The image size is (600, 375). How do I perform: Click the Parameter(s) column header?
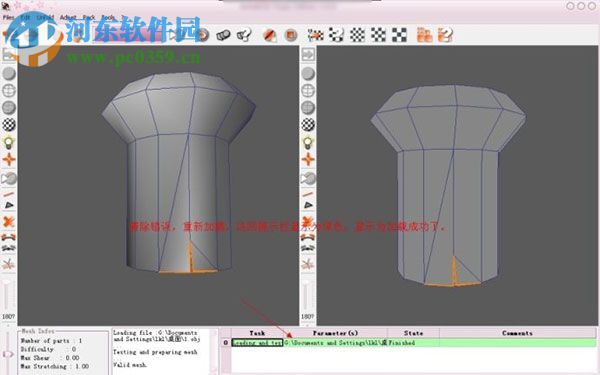(x=335, y=333)
